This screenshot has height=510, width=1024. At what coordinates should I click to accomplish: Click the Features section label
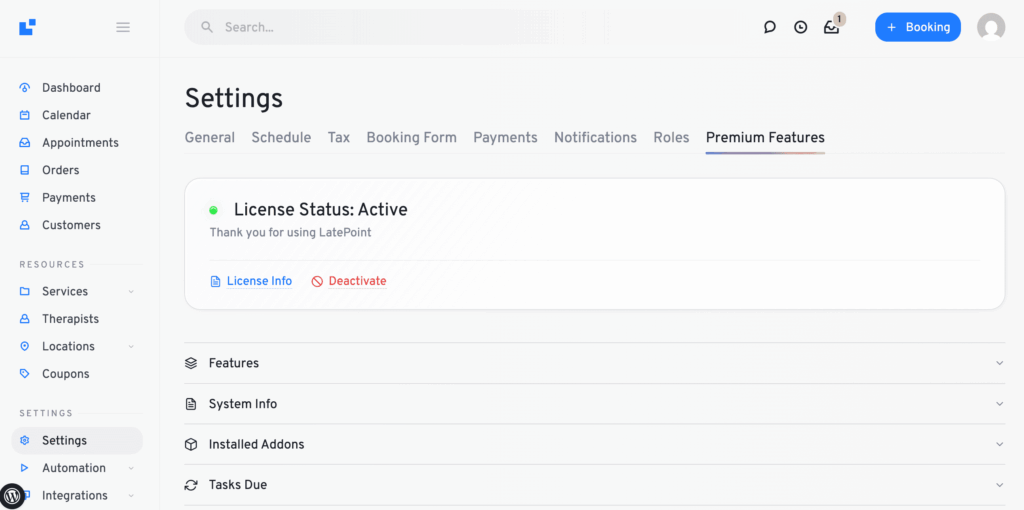pyautogui.click(x=234, y=363)
